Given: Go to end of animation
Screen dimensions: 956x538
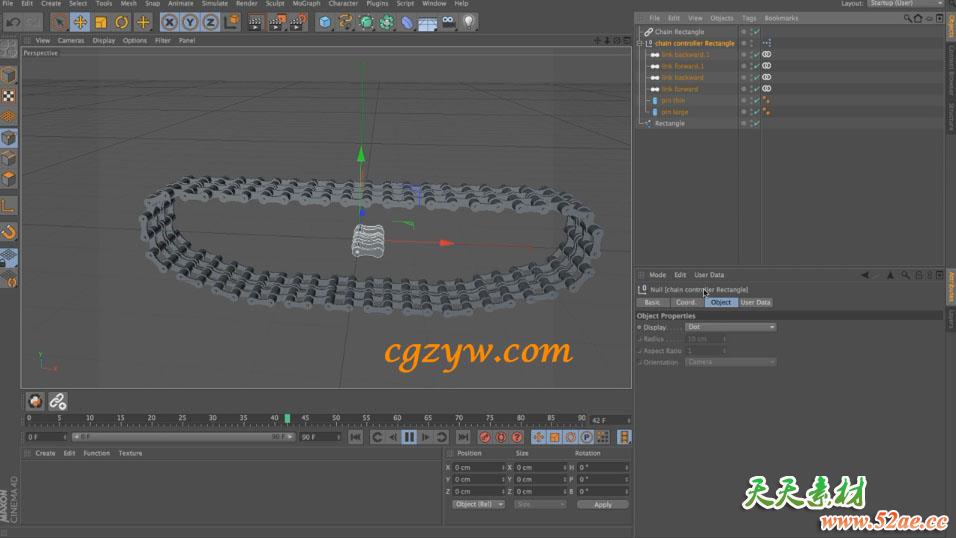Looking at the screenshot, I should 463,437.
